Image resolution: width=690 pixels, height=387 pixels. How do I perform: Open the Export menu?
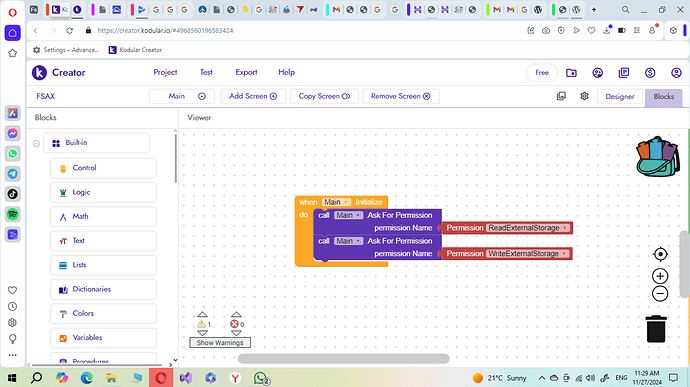pyautogui.click(x=246, y=72)
